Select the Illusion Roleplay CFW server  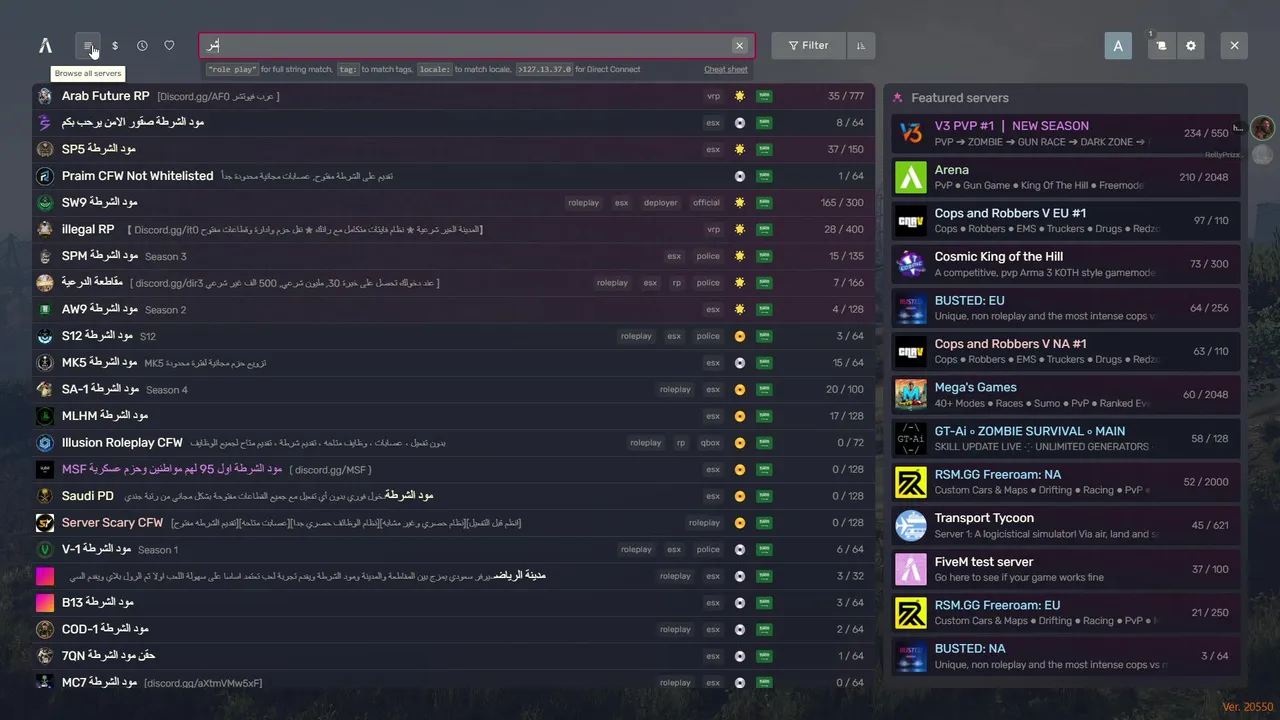[x=453, y=442]
